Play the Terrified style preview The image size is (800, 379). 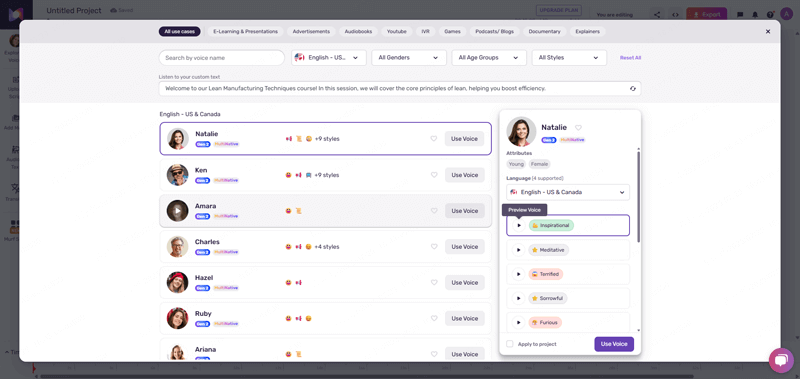coord(519,274)
